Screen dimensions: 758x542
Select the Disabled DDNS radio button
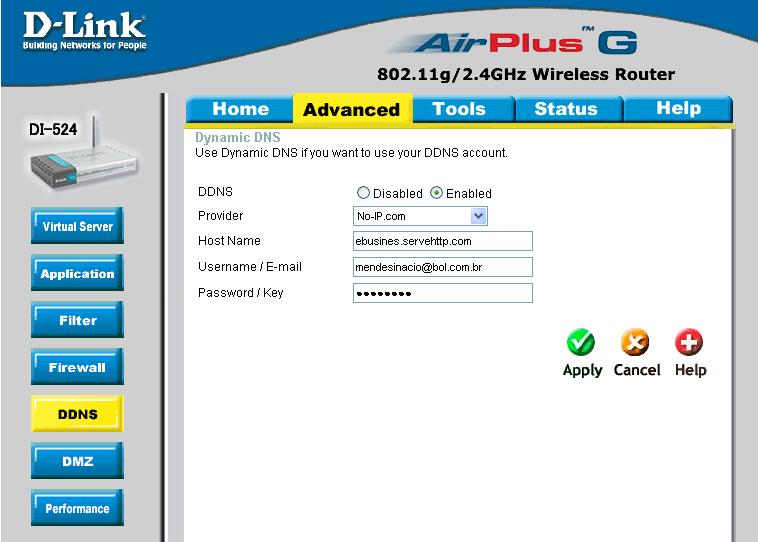[x=363, y=193]
